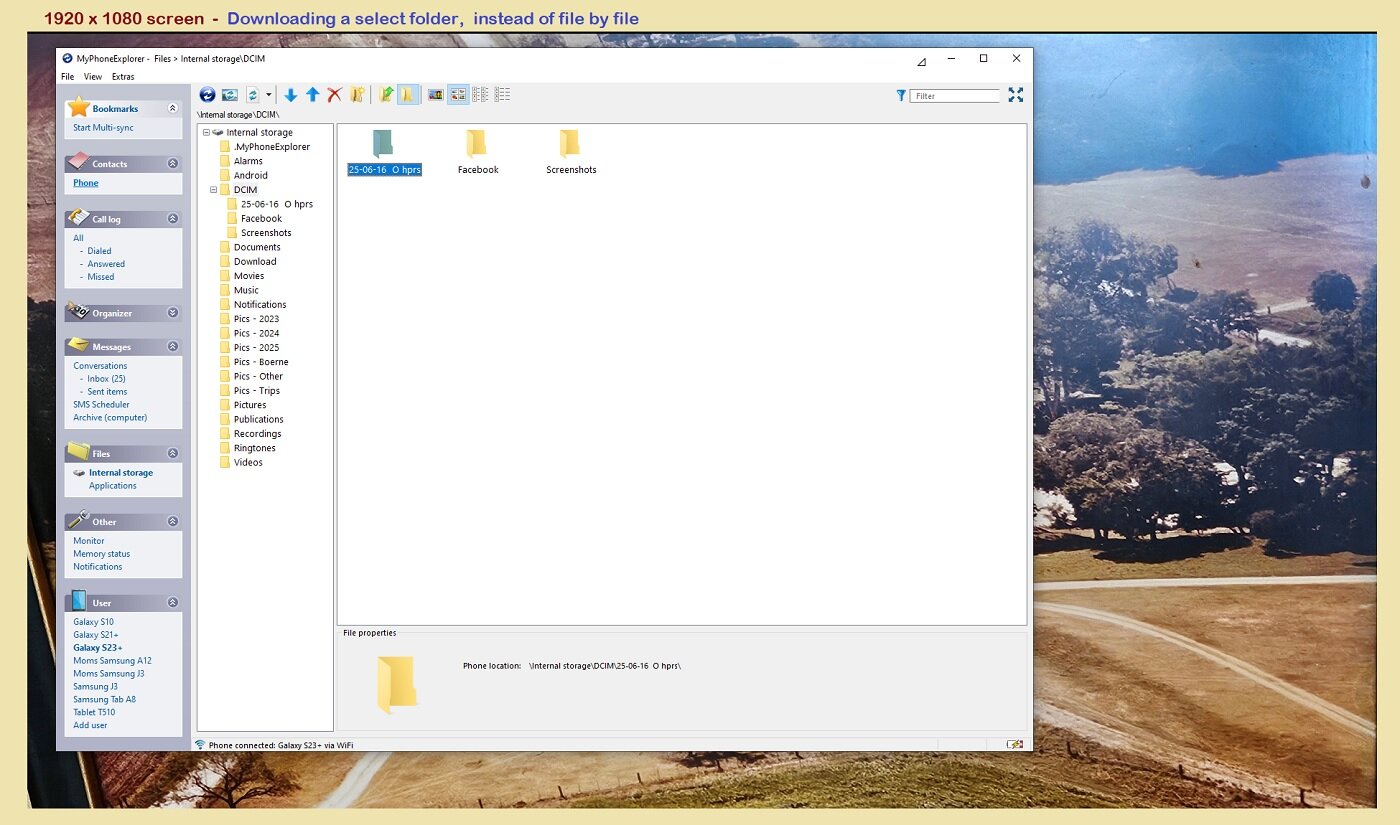This screenshot has height=825, width=1400.
Task: Select the Pics - Trips folder in tree
Action: (x=257, y=391)
